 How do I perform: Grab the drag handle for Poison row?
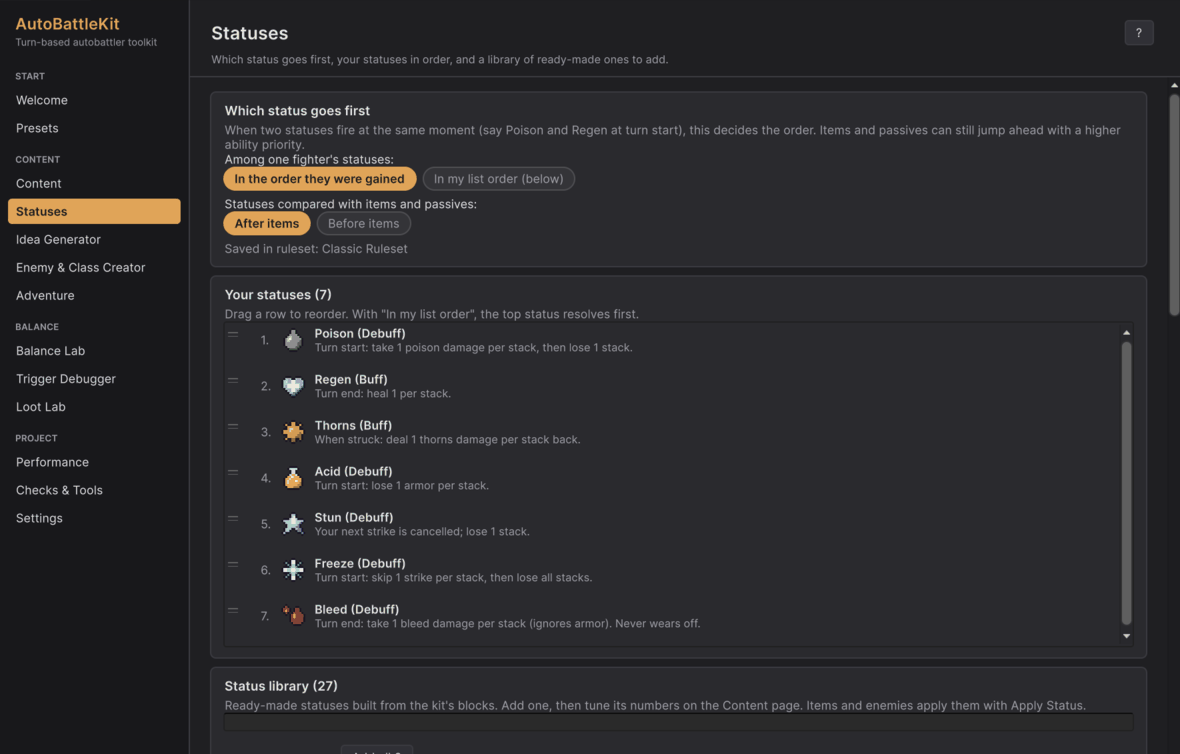[x=233, y=334]
